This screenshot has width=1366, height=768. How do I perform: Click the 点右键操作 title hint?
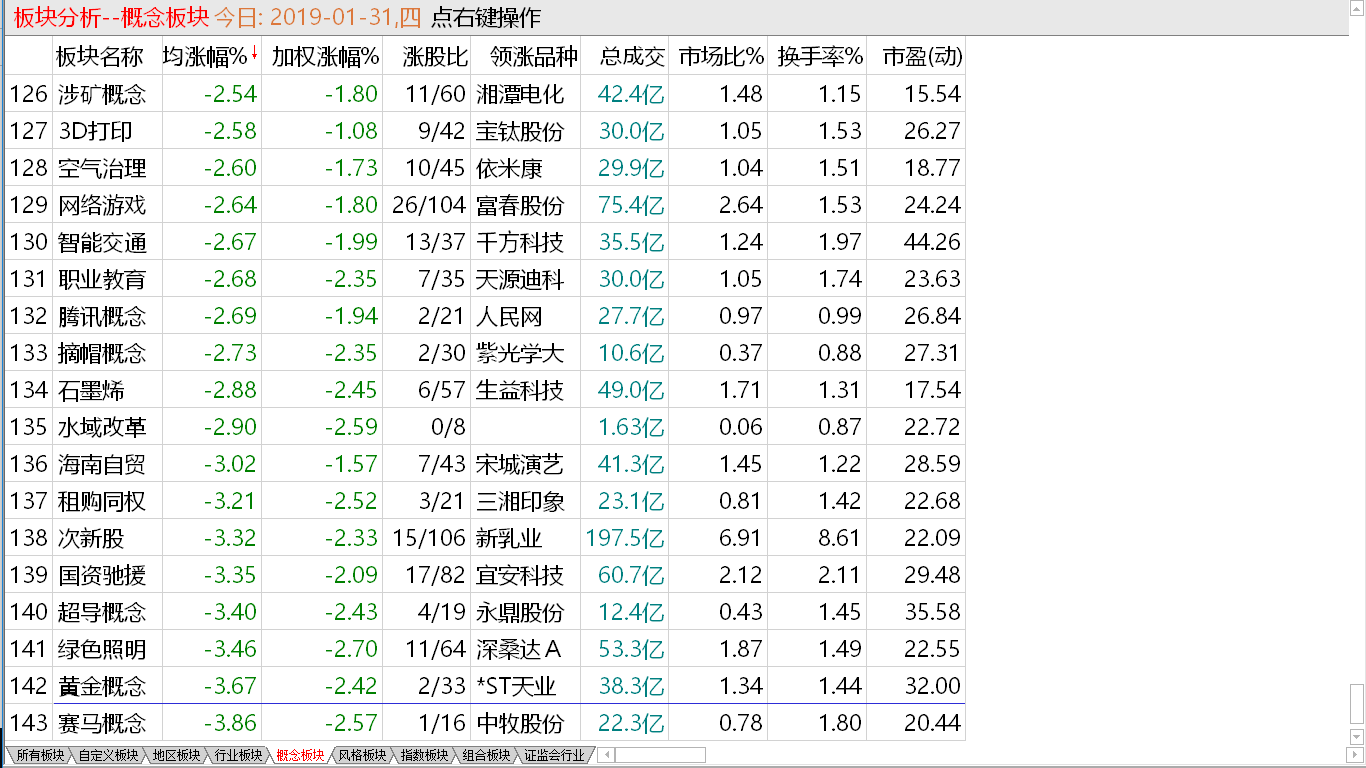(485, 17)
